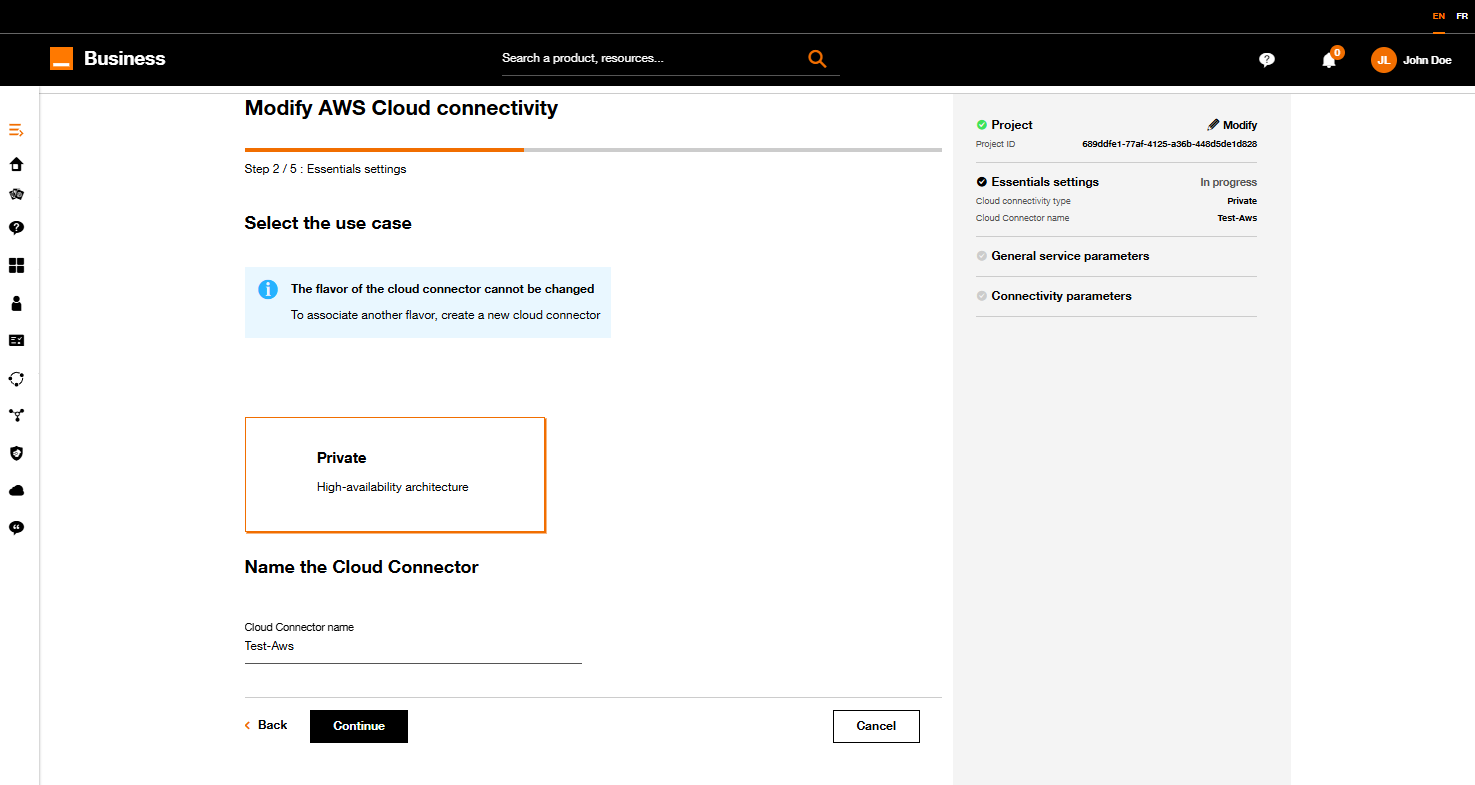Click the 'Step 2 / 5 : Essentials settings' text
The width and height of the screenshot is (1475, 785).
pyautogui.click(x=325, y=169)
